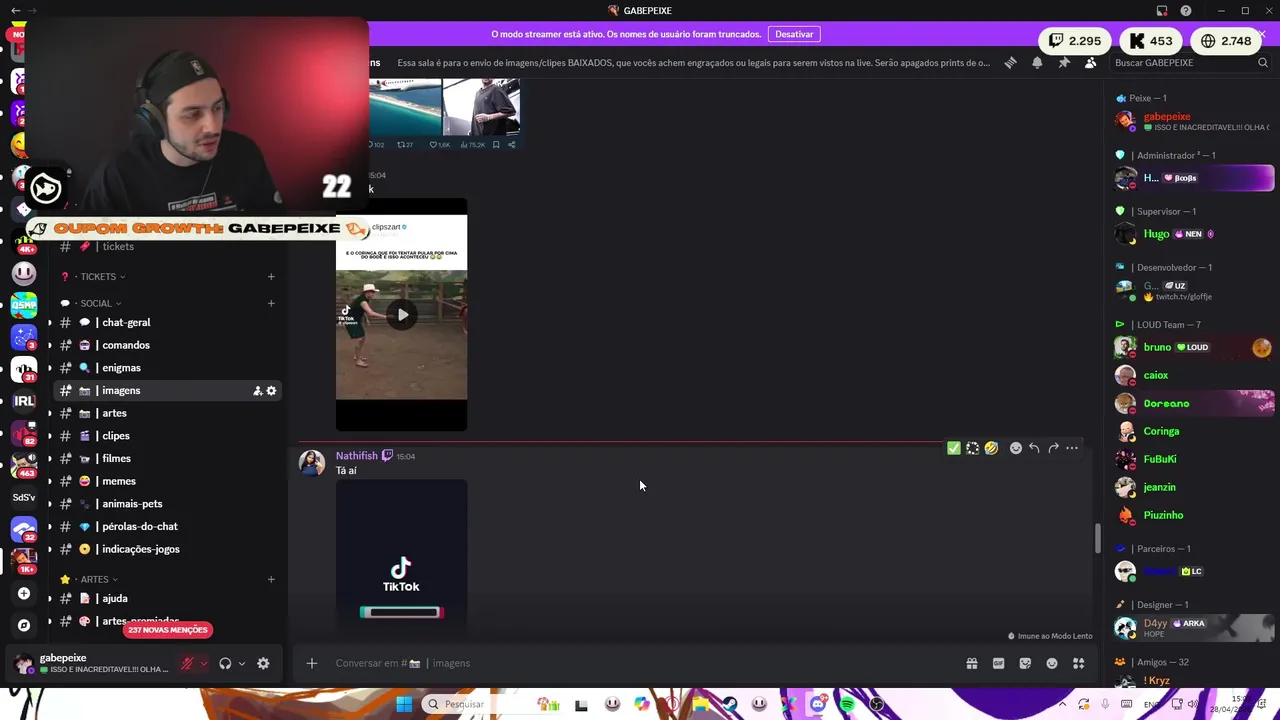The width and height of the screenshot is (1280, 720).
Task: Open the threads icon in channel header
Action: pyautogui.click(x=1010, y=62)
